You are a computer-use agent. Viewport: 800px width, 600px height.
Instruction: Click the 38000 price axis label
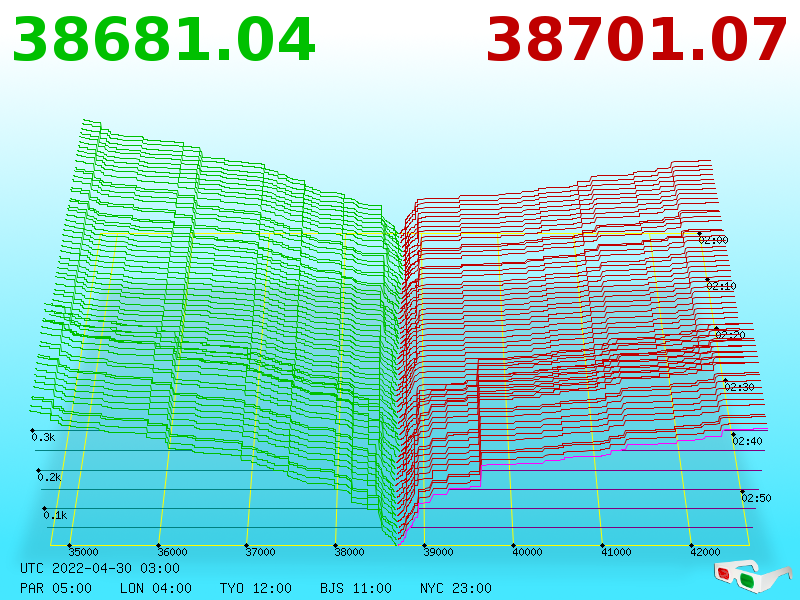point(349,552)
